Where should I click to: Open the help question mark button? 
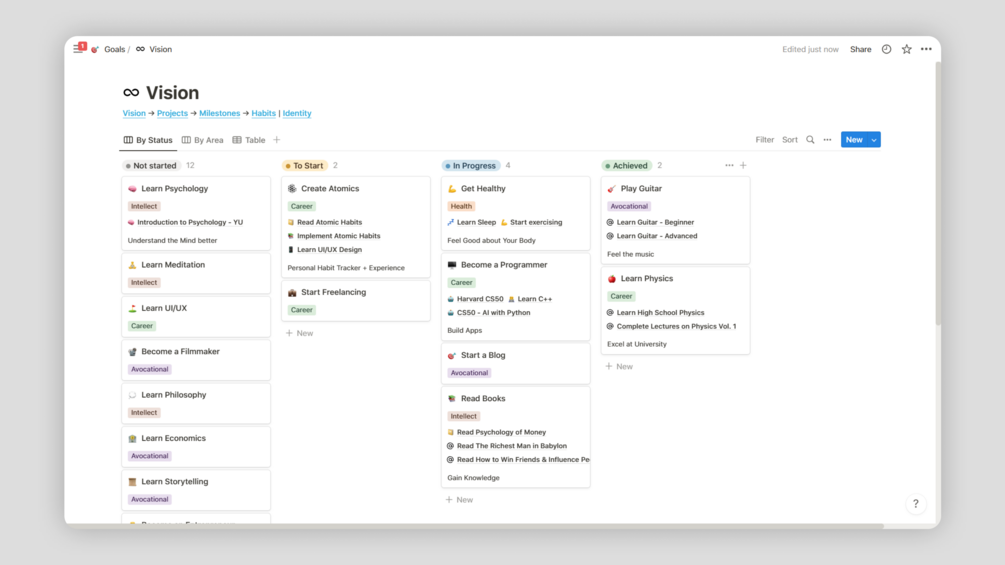click(915, 504)
